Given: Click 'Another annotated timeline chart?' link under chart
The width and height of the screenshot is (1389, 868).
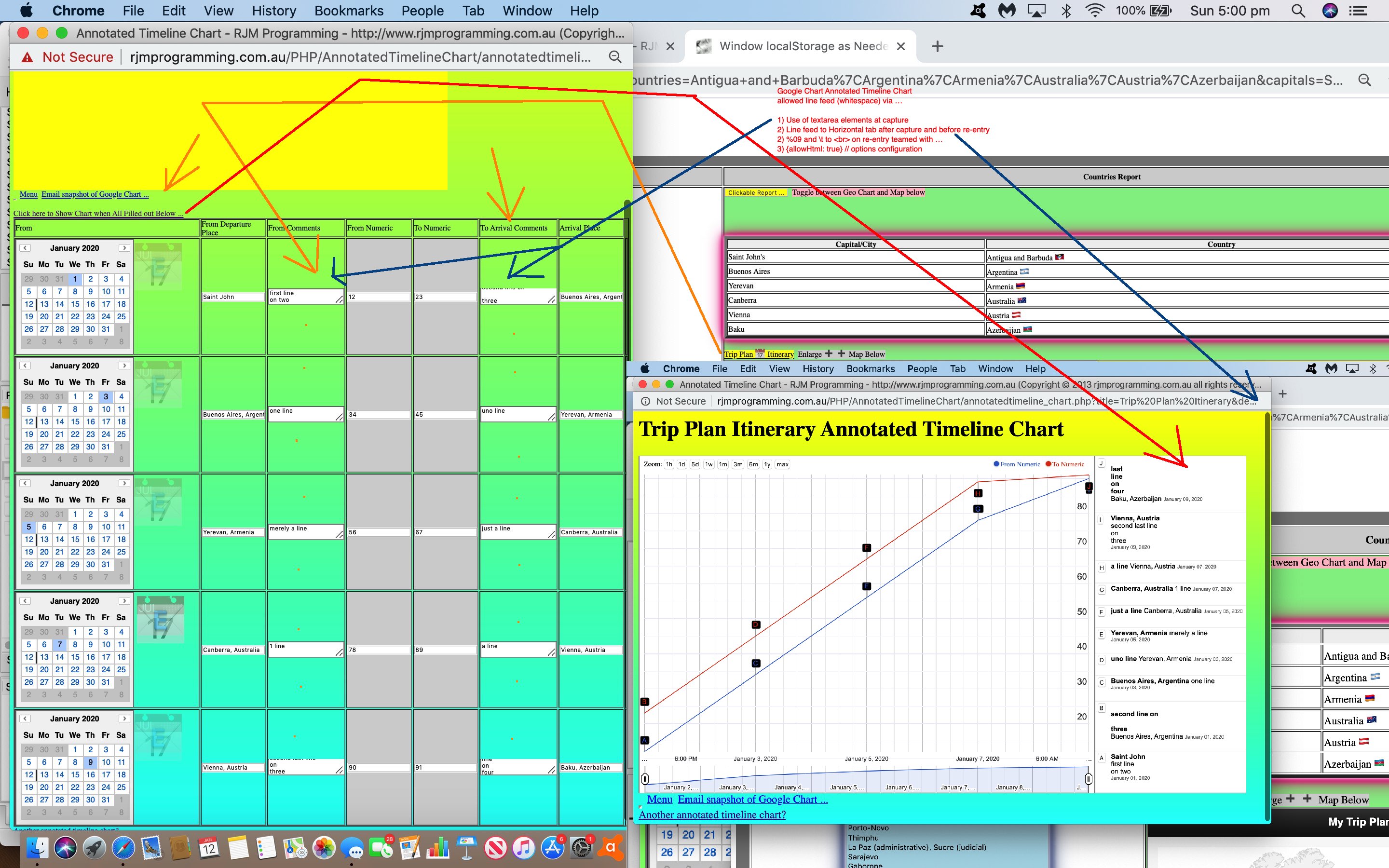Looking at the screenshot, I should [x=712, y=814].
